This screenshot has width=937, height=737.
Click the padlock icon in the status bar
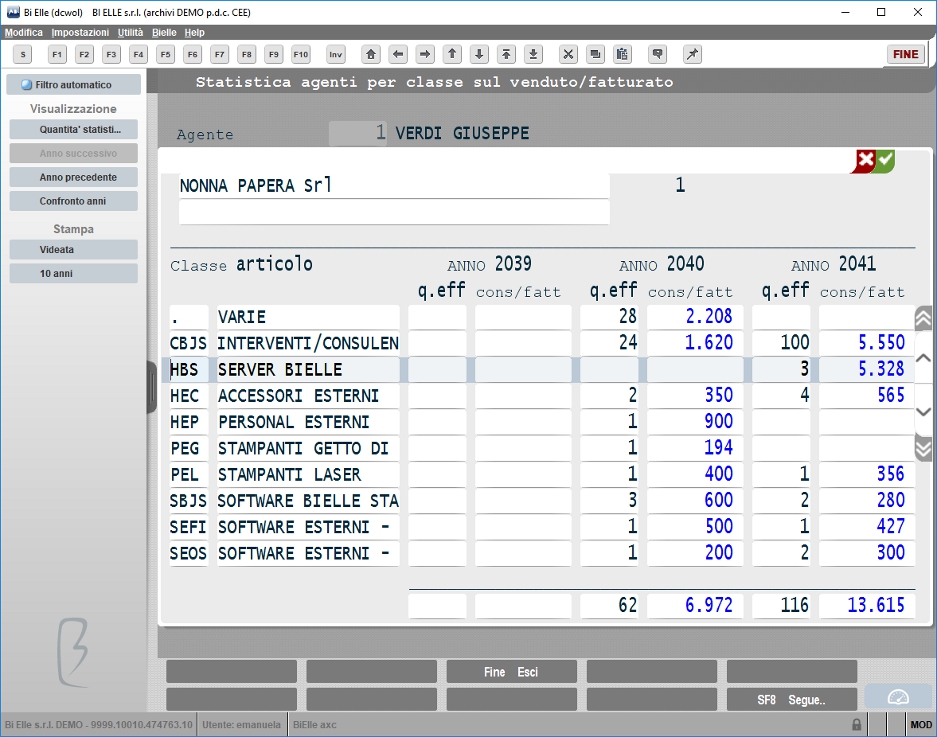coord(856,724)
